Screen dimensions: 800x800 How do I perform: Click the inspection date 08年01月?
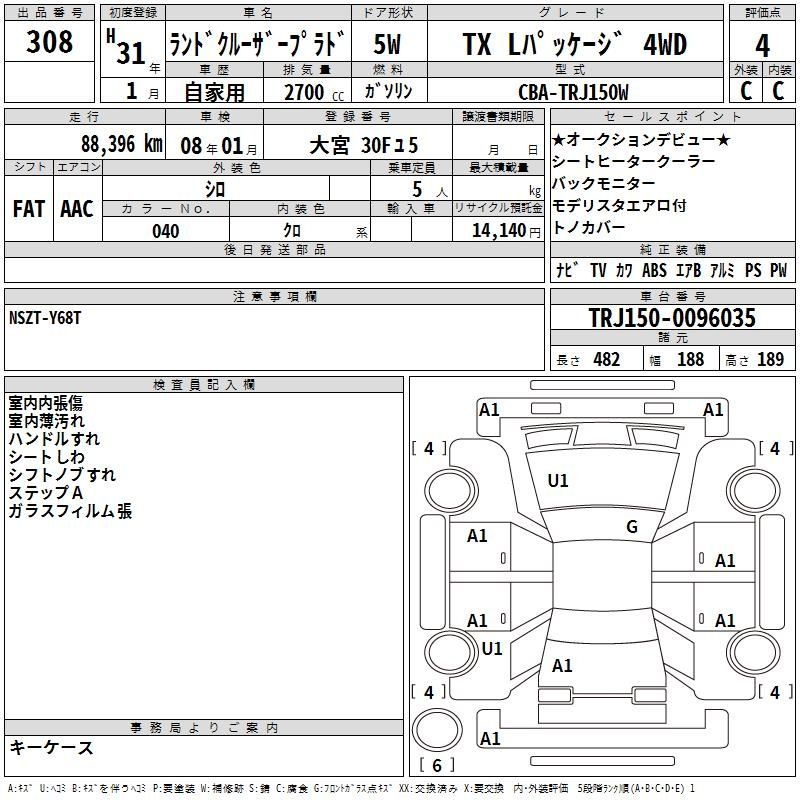point(218,146)
